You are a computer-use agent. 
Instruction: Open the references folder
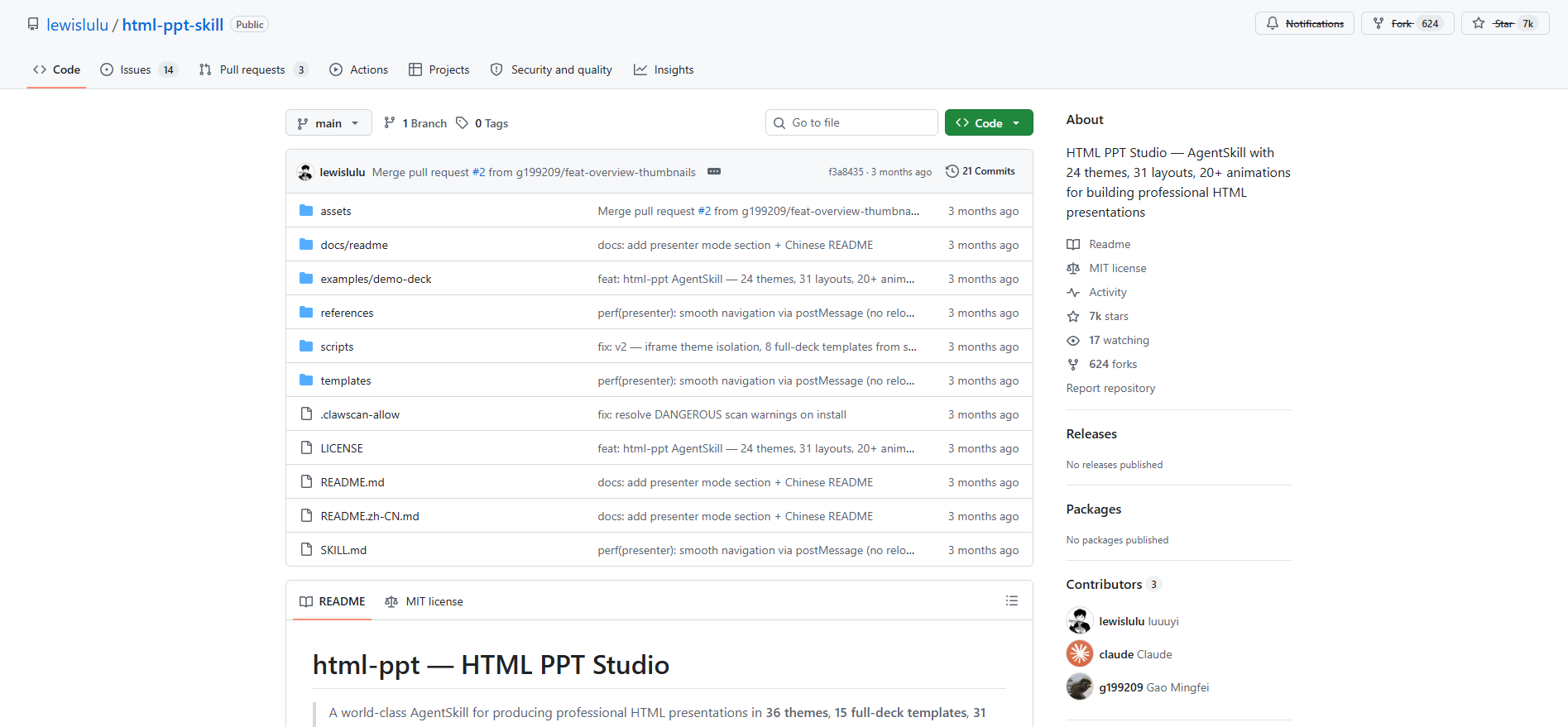pos(347,313)
